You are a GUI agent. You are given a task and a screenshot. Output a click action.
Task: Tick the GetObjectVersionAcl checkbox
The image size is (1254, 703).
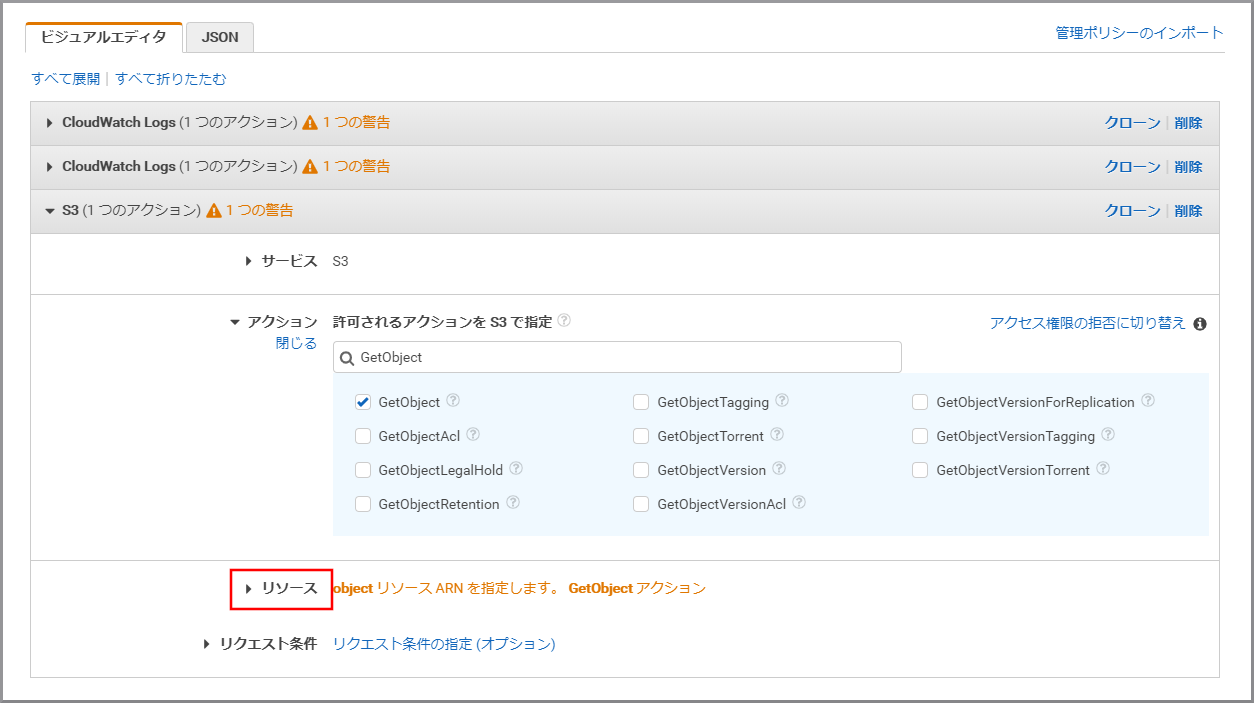coord(641,504)
